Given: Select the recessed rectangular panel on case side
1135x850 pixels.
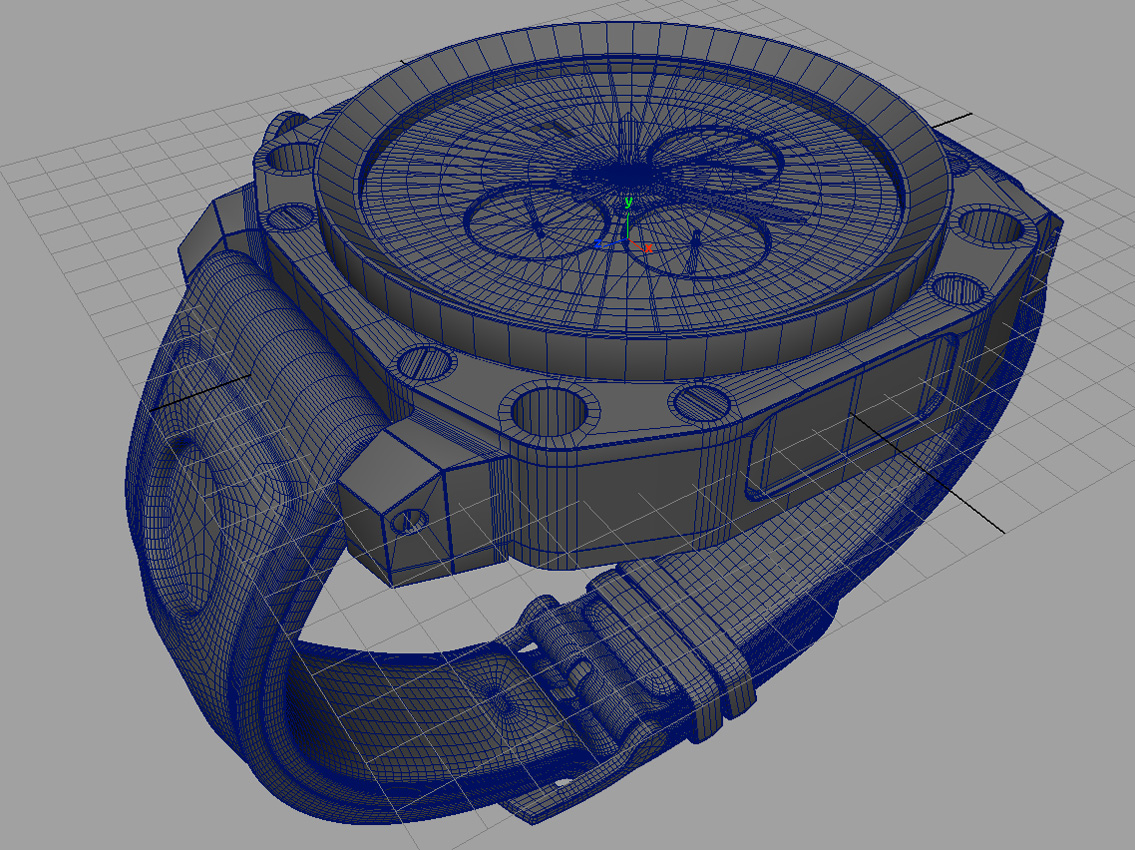Looking at the screenshot, I should (x=853, y=418).
